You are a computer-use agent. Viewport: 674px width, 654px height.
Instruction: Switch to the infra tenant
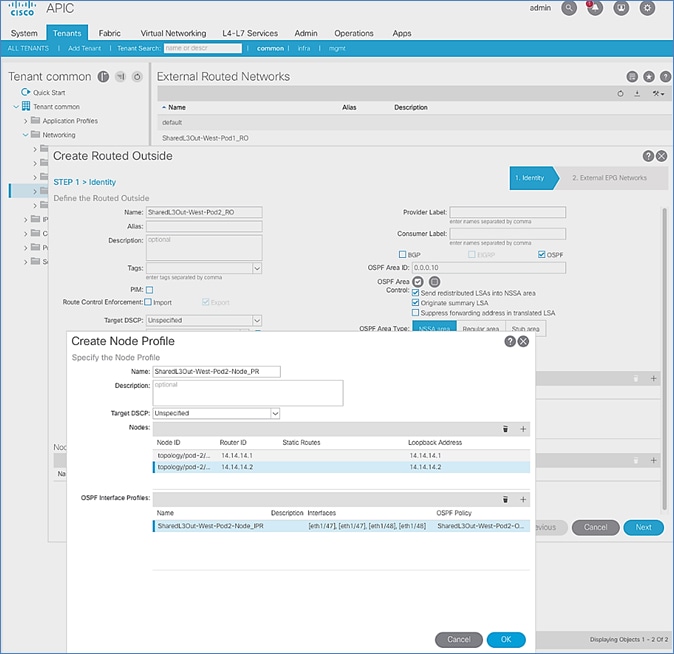tap(304, 48)
